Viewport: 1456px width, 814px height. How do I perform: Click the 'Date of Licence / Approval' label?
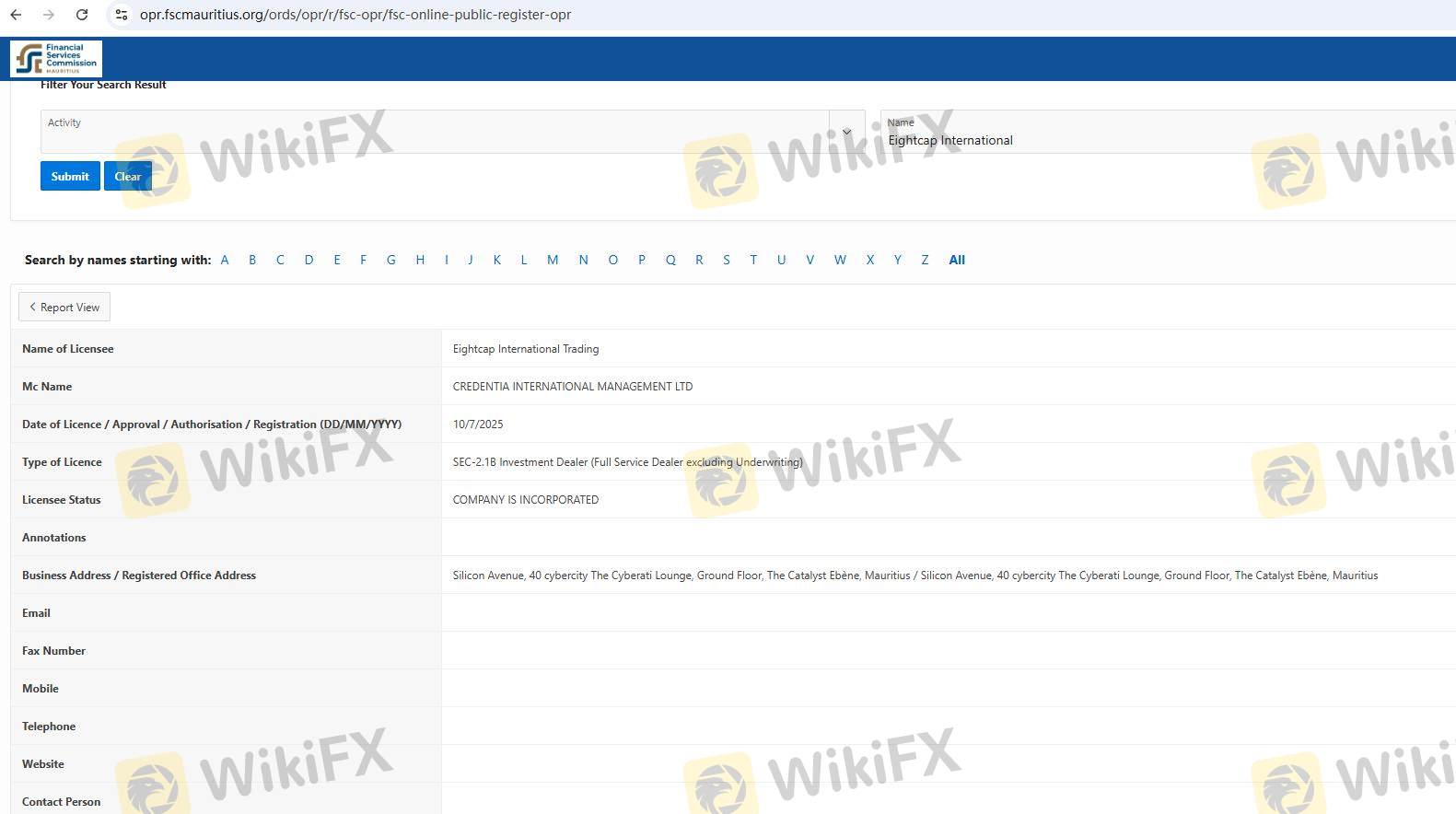(x=212, y=424)
